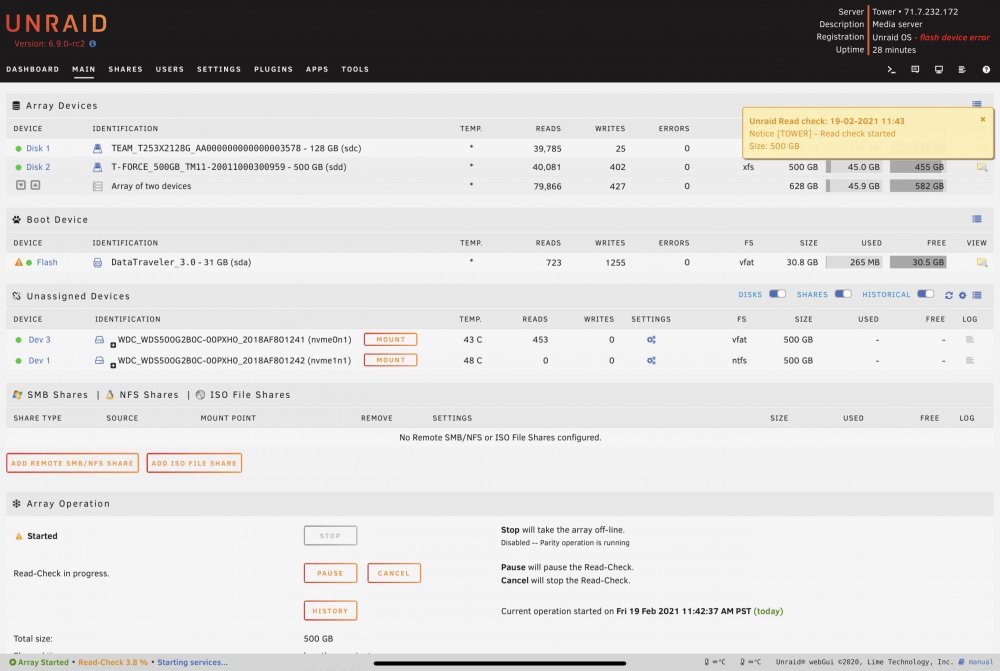Click NFS Shares heading
This screenshot has height=671, width=1000.
149,395
